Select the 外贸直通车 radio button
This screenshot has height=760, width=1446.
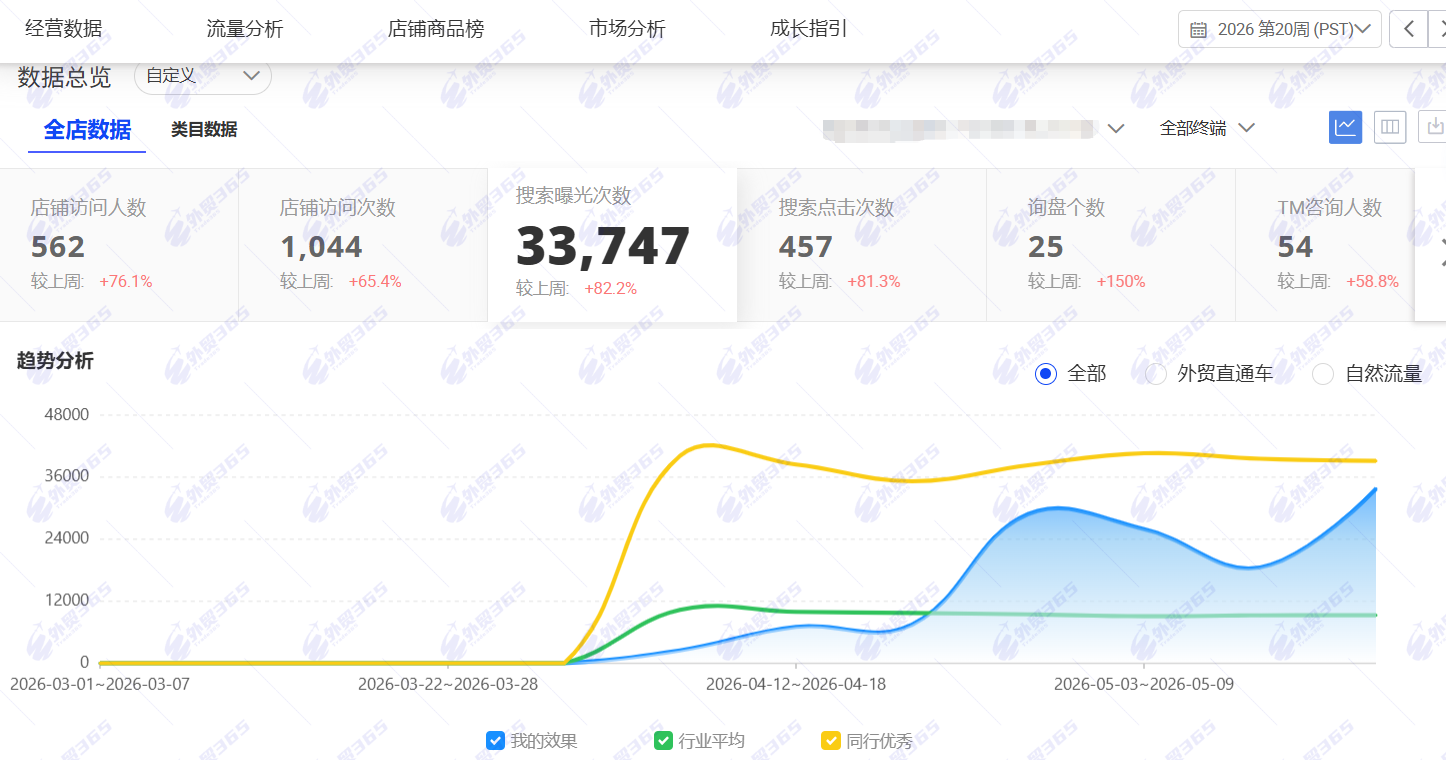coord(1156,374)
